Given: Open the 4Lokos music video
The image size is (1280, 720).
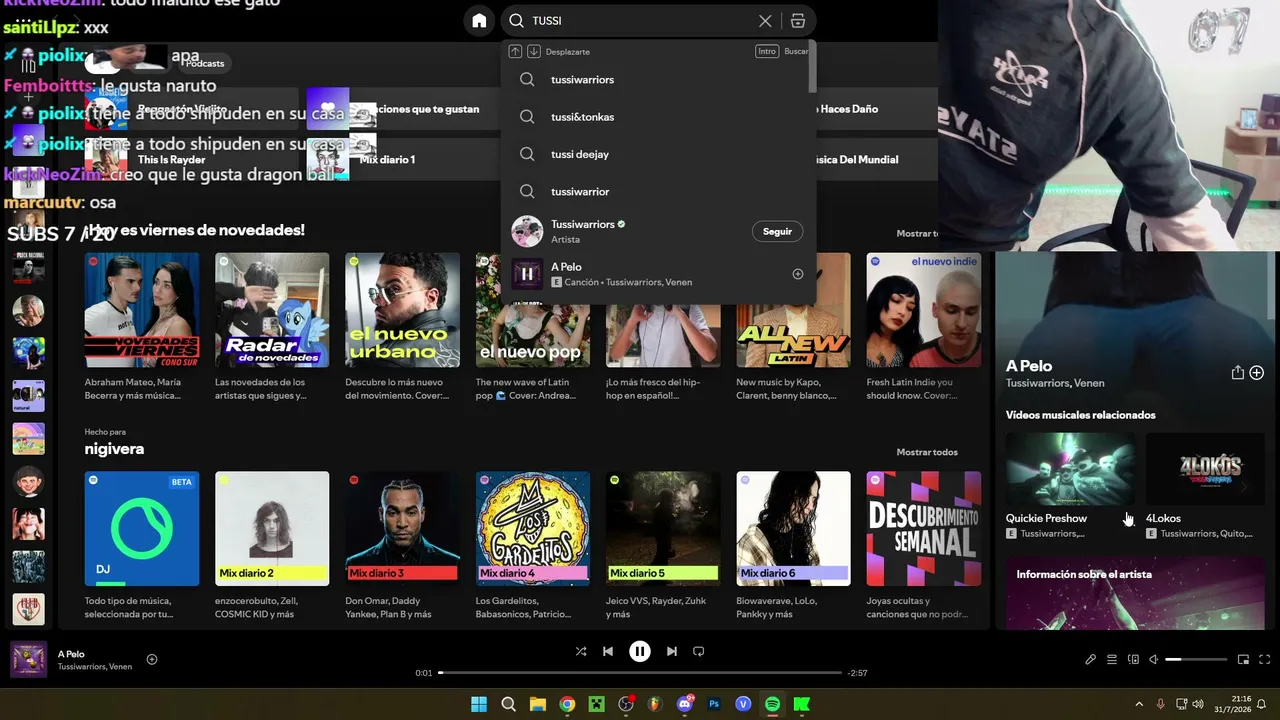Looking at the screenshot, I should [1205, 485].
